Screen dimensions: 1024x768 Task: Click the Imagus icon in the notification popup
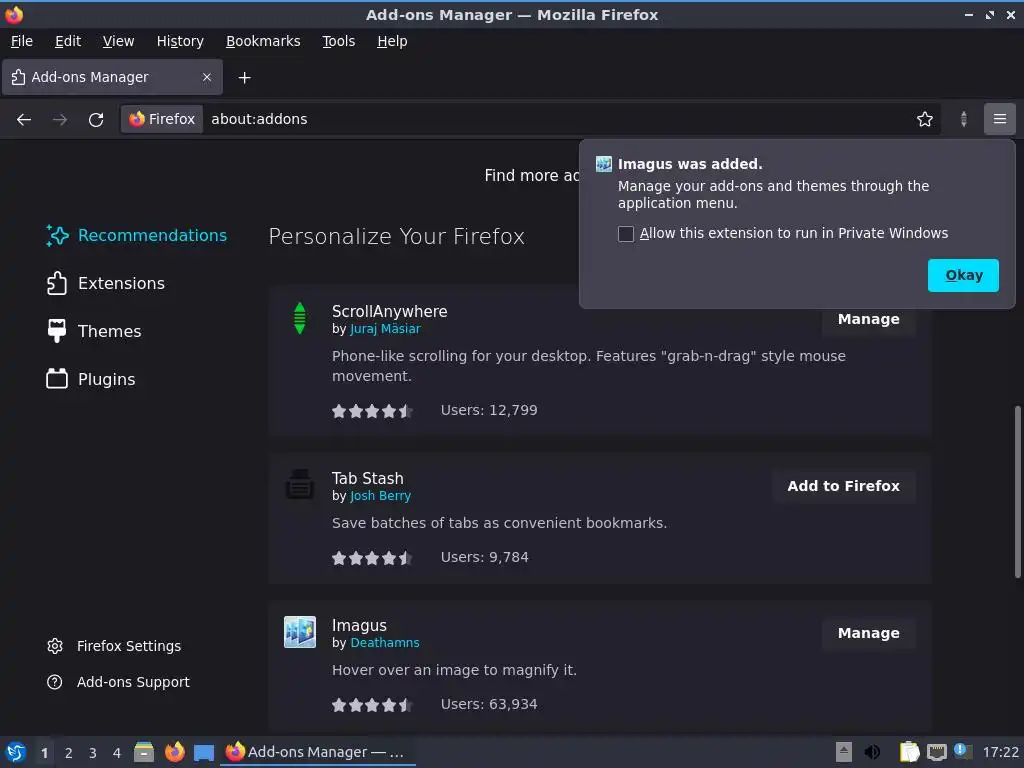pyautogui.click(x=603, y=164)
